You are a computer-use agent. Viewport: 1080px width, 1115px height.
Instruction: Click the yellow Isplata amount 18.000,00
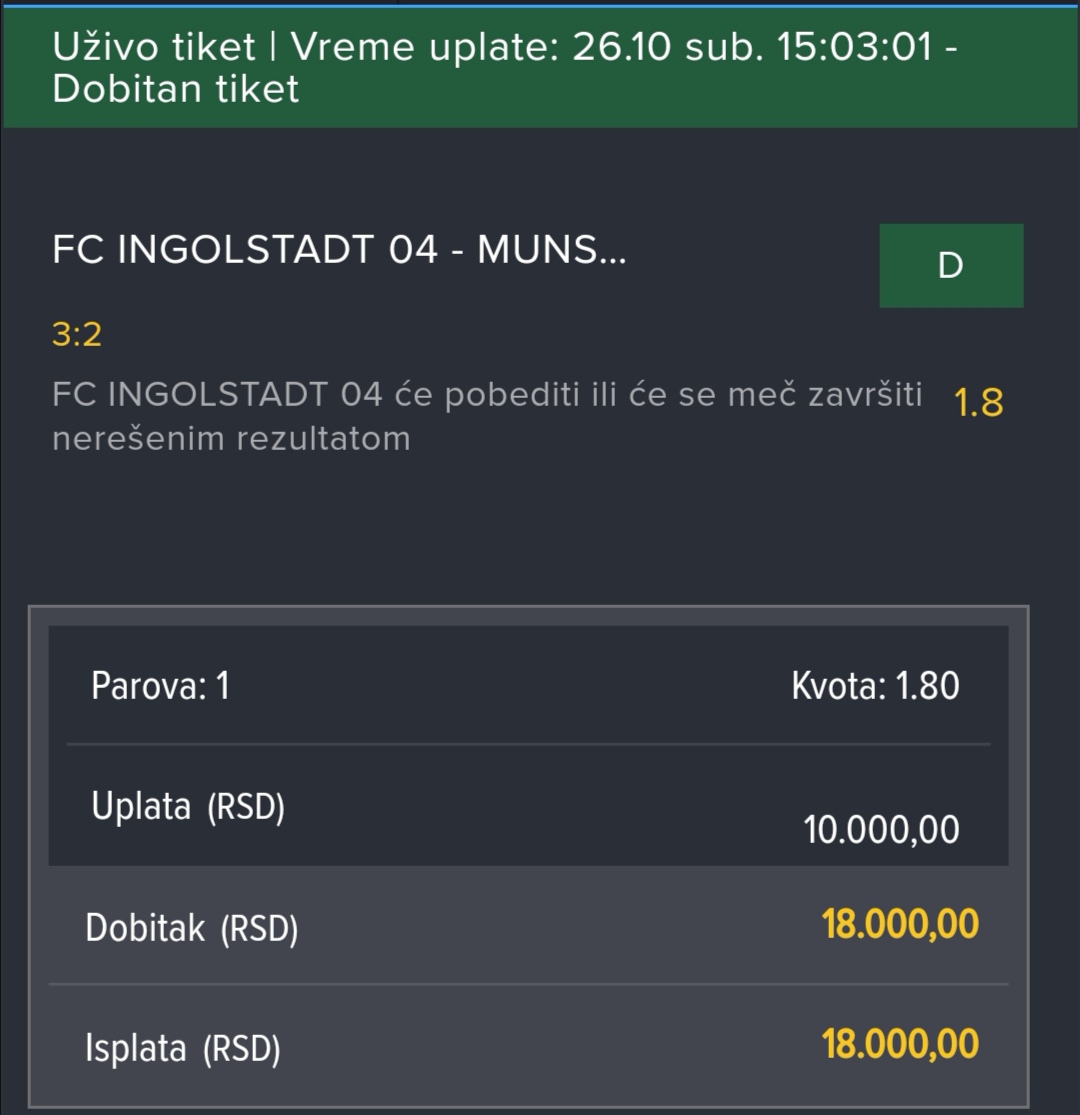(900, 1044)
